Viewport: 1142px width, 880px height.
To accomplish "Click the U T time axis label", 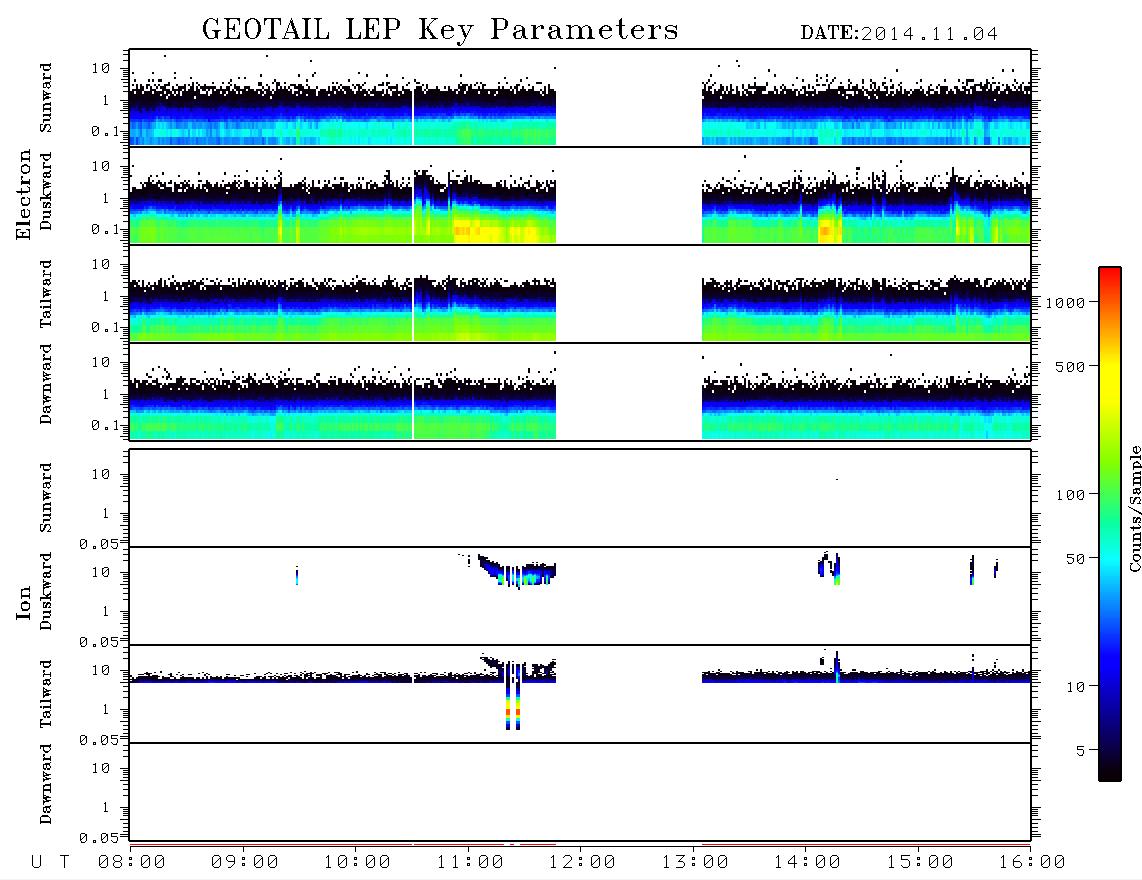I will 50,863.
